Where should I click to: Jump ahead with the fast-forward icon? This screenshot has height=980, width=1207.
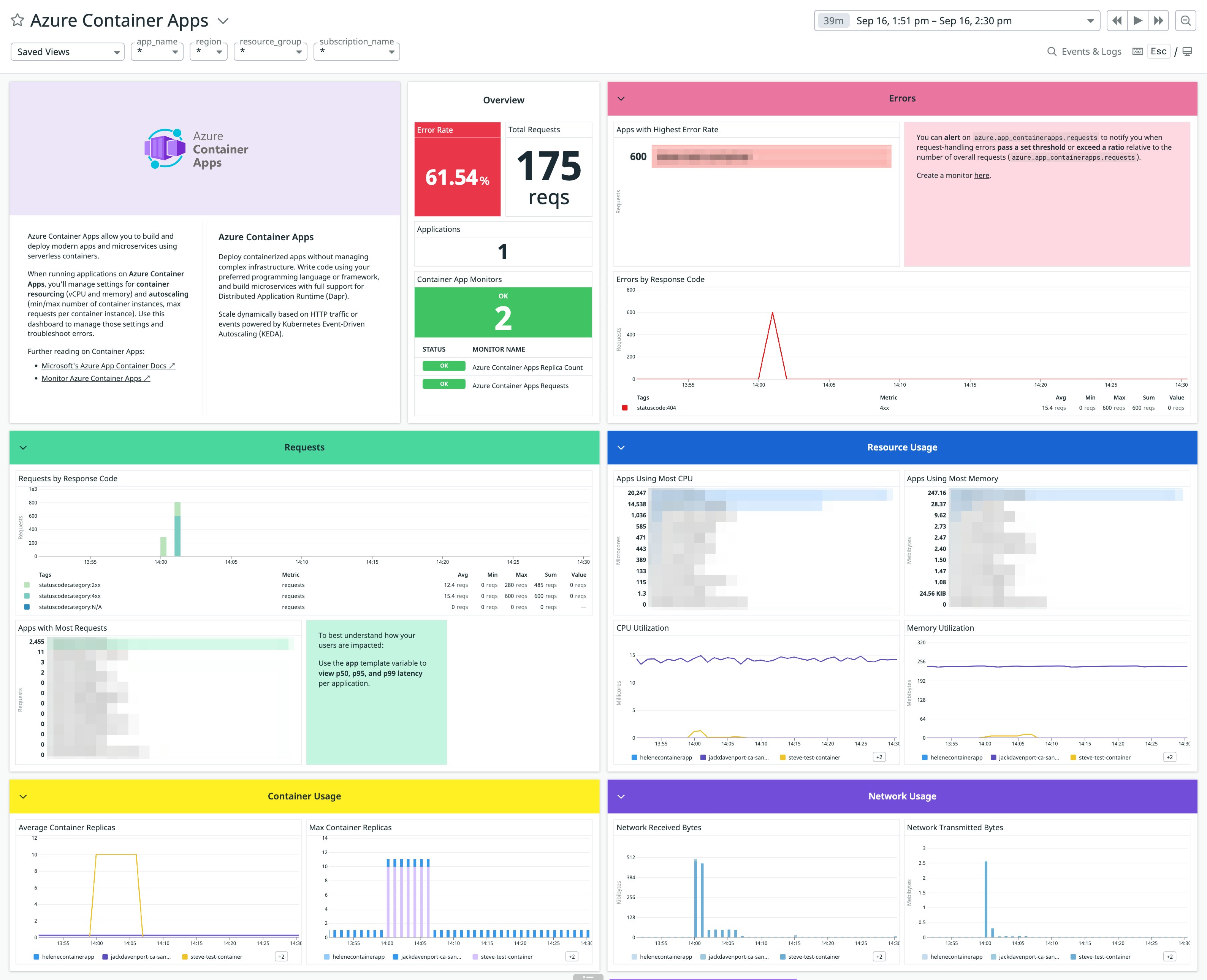pos(1158,20)
